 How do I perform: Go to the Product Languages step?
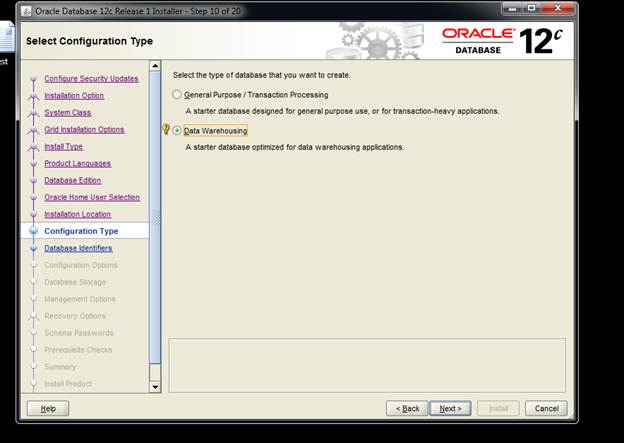(78, 163)
